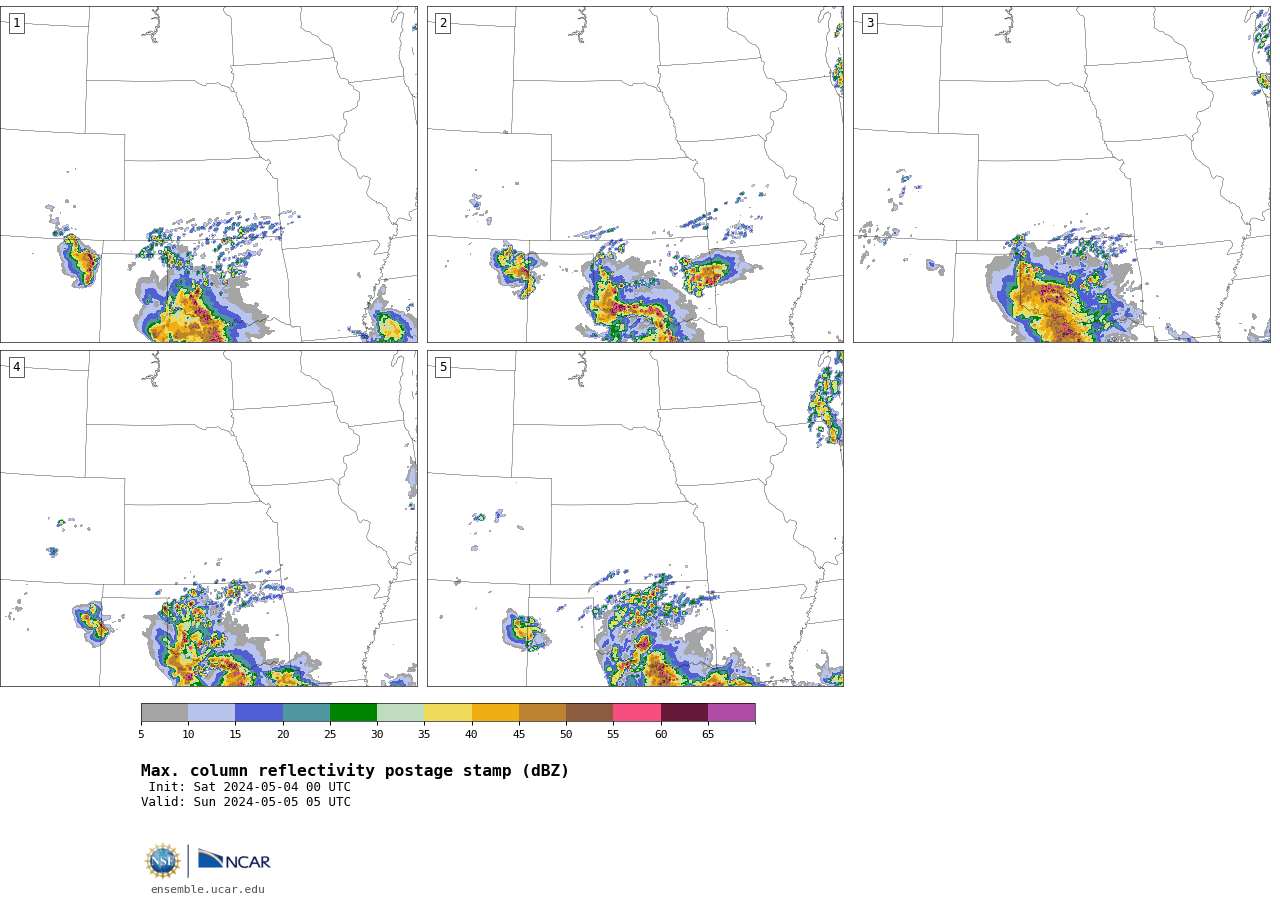Open ensemble member 2 reflectivity map
1280x901 pixels.
pyautogui.click(x=635, y=175)
